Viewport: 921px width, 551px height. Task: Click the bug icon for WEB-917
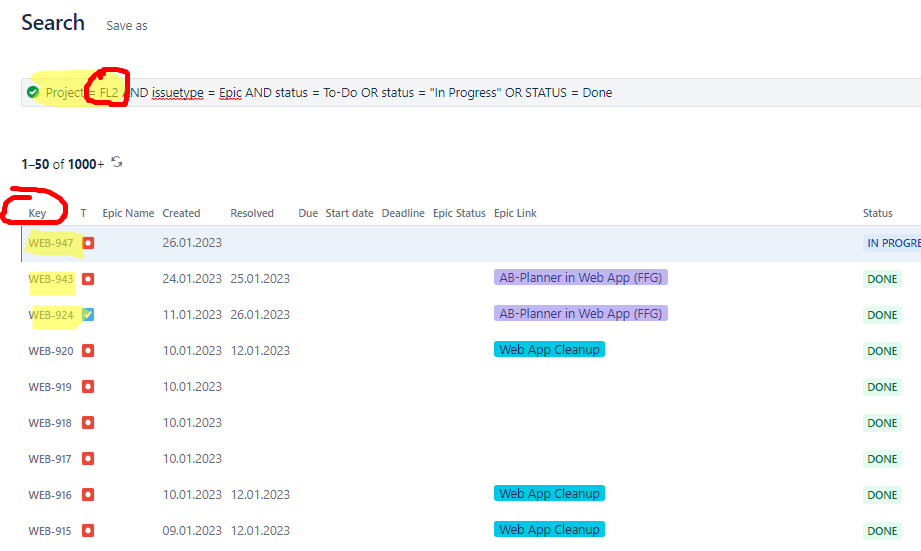[x=88, y=459]
